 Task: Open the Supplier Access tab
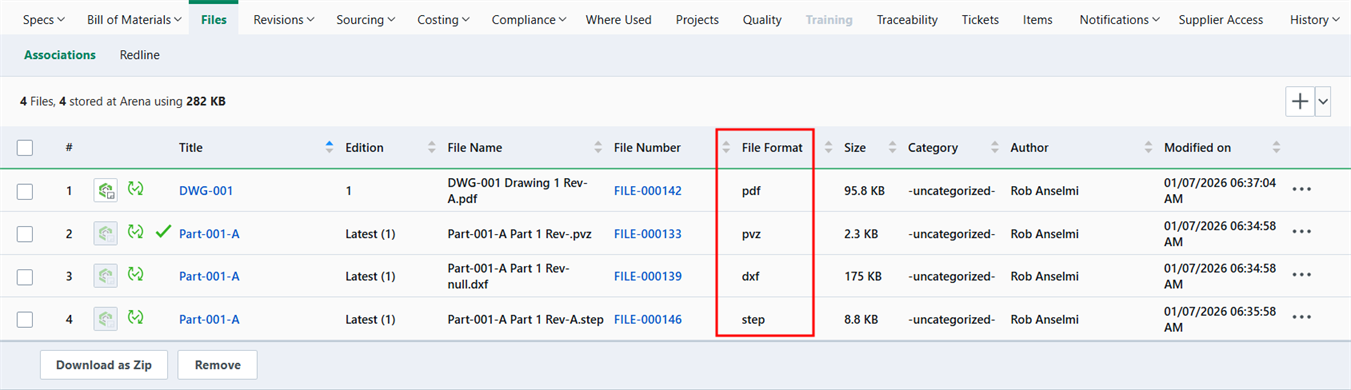pyautogui.click(x=1220, y=19)
